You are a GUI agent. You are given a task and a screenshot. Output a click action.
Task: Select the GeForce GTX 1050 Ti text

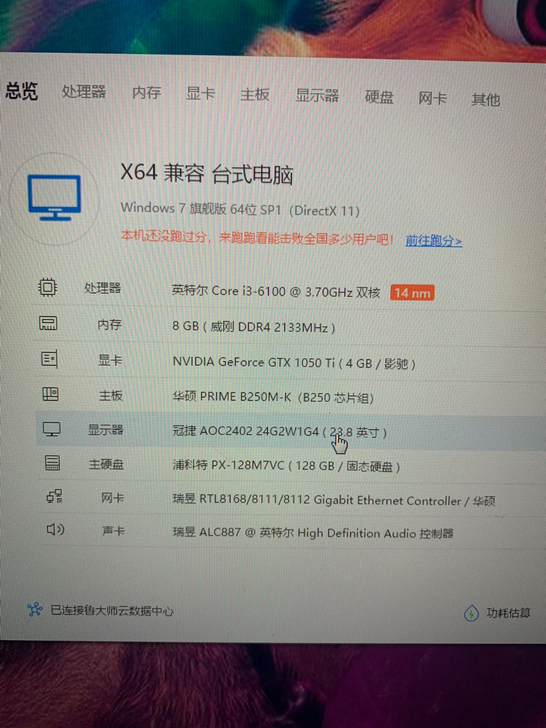coord(293,362)
